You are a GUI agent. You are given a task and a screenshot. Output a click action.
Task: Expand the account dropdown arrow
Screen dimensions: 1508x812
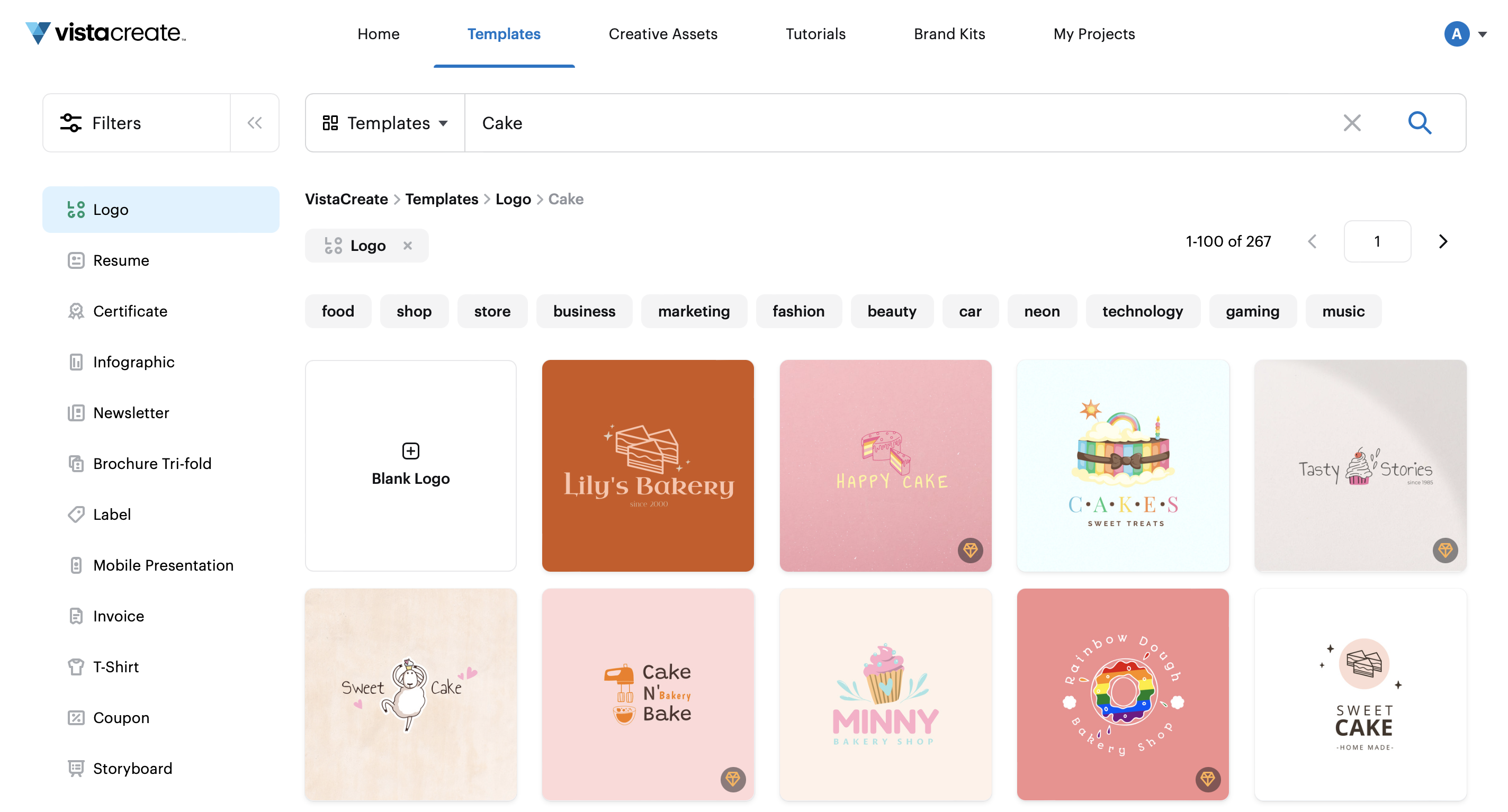tap(1483, 34)
